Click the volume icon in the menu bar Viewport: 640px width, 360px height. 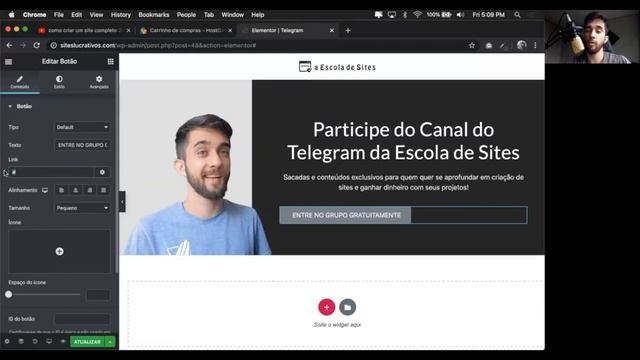[x=460, y=15]
